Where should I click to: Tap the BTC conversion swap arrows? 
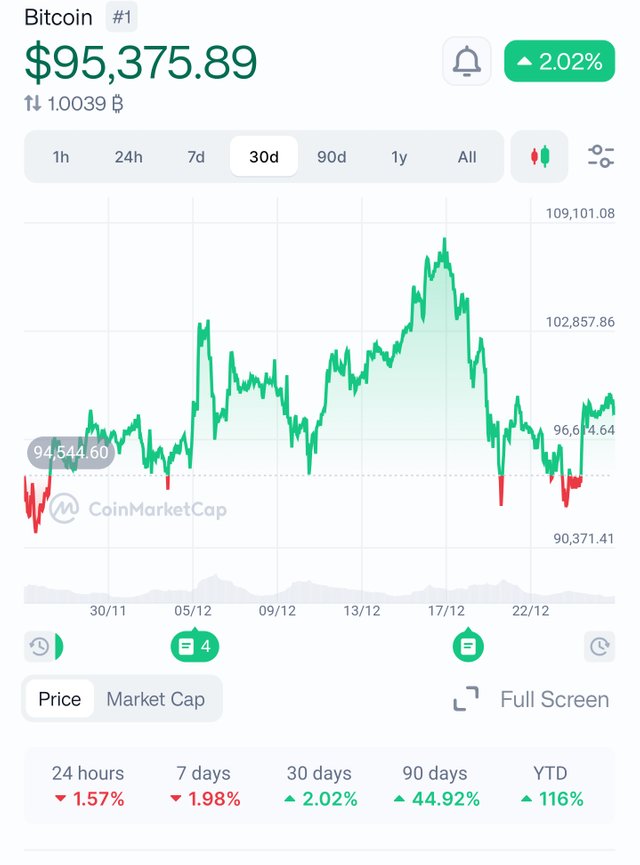(x=33, y=103)
